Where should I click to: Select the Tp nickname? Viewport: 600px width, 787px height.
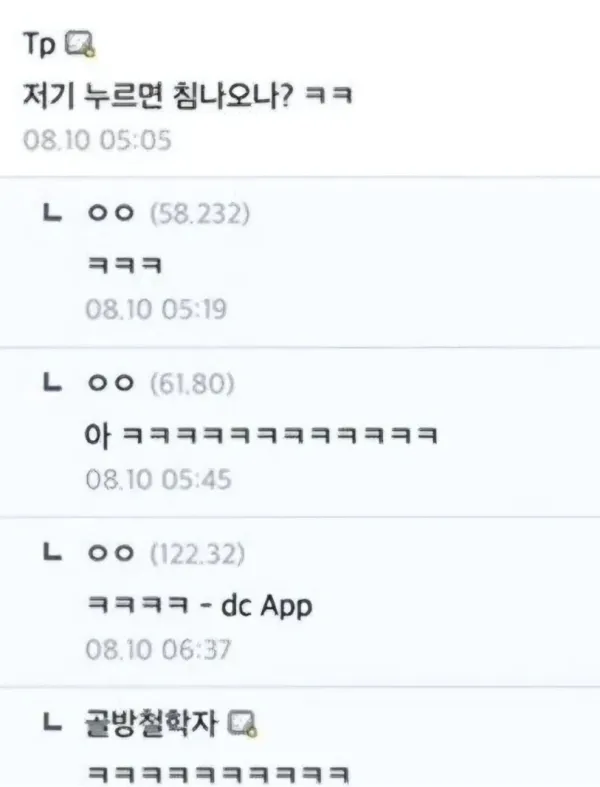[39, 45]
